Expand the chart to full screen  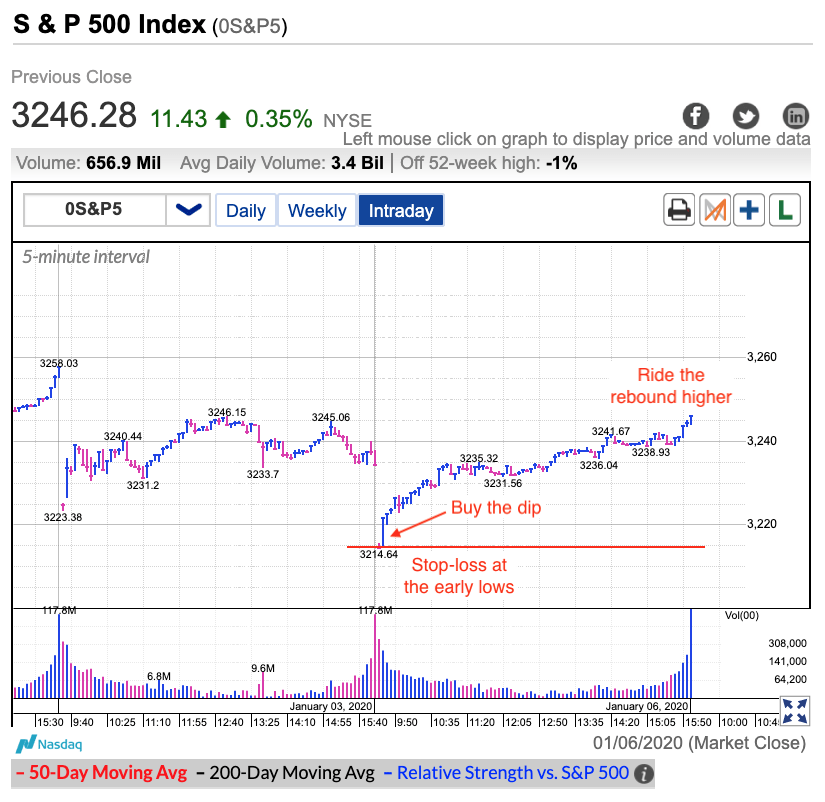pyautogui.click(x=794, y=711)
